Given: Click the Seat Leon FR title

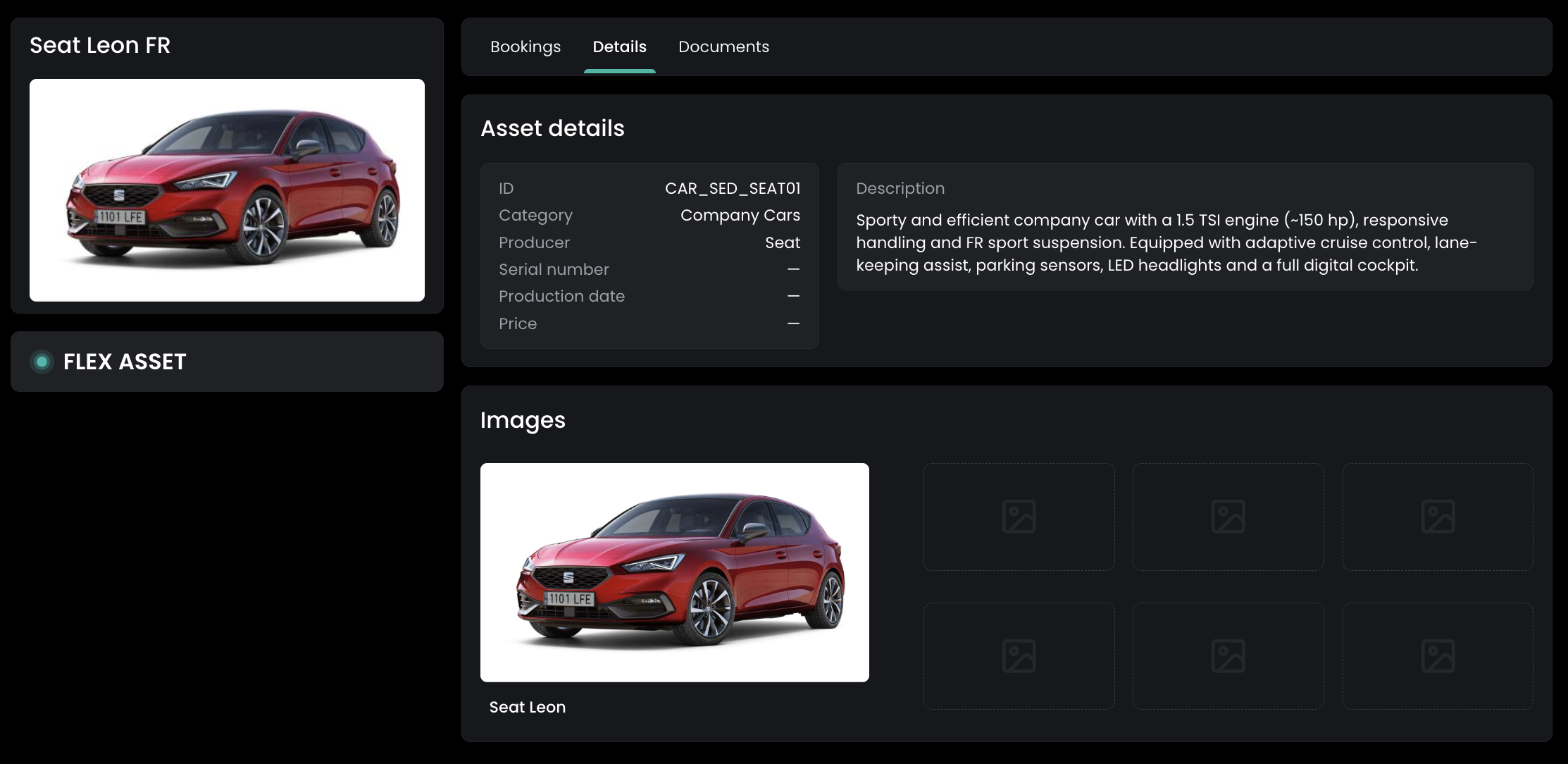Looking at the screenshot, I should point(100,45).
